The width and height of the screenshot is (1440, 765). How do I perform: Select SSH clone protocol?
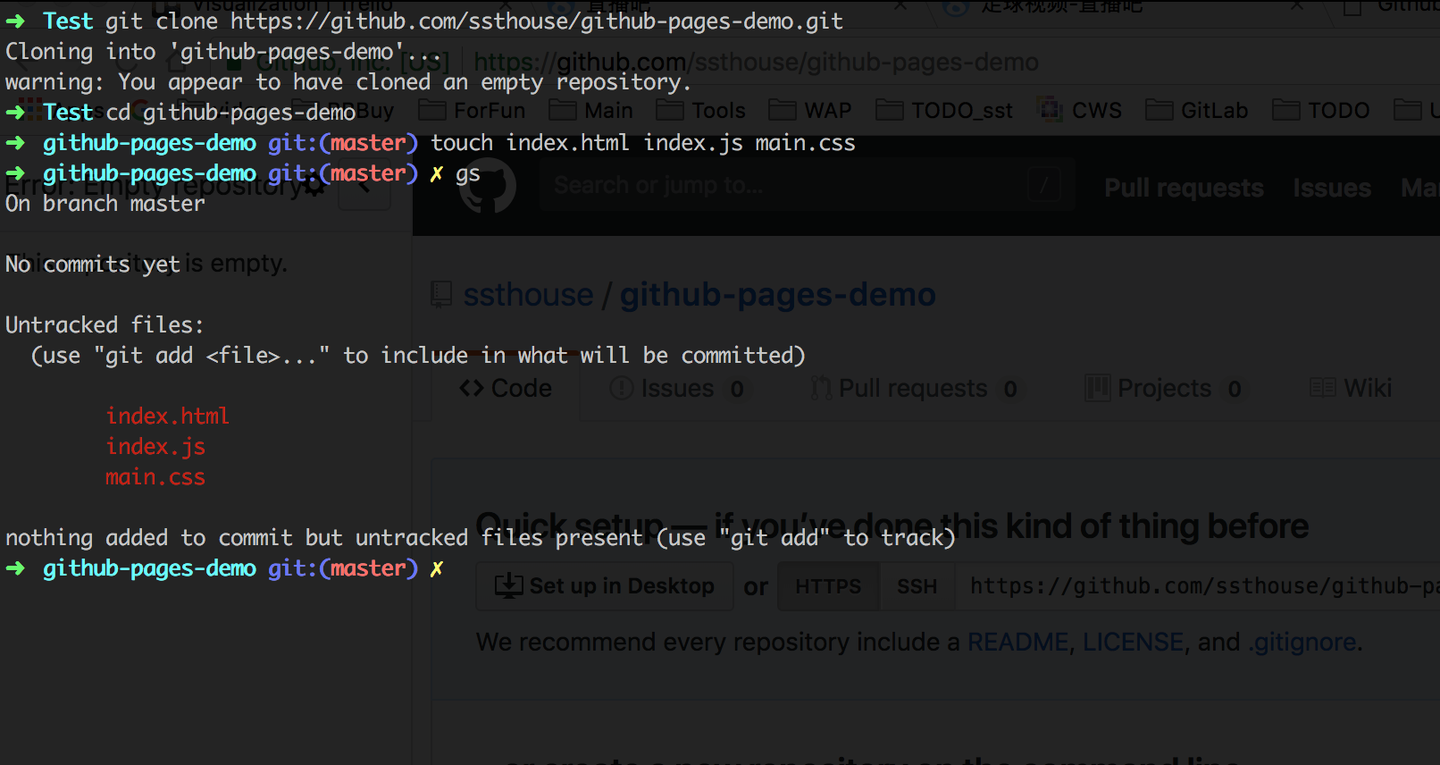coord(917,586)
